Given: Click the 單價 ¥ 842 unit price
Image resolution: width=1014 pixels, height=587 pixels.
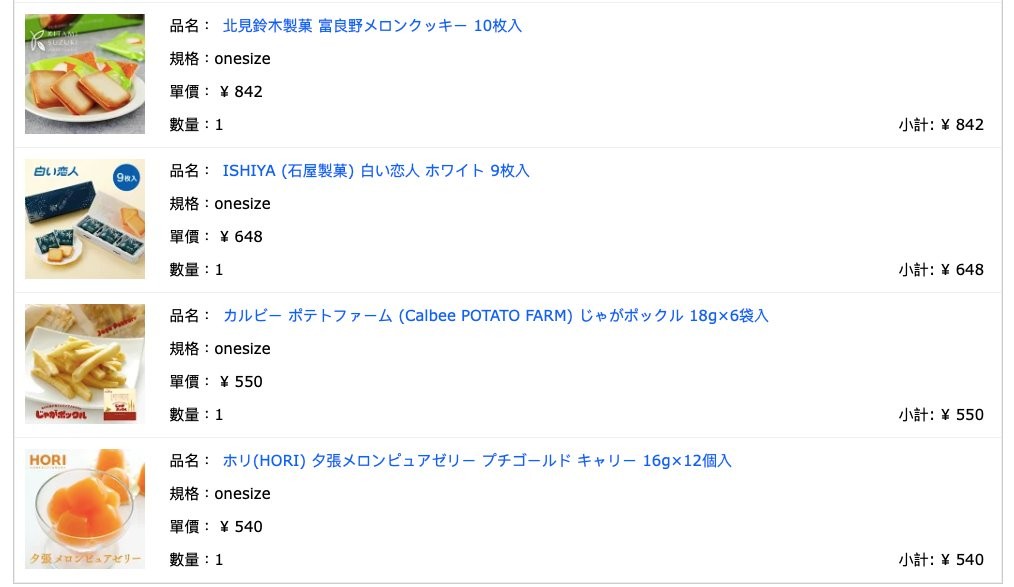Looking at the screenshot, I should coord(216,92).
